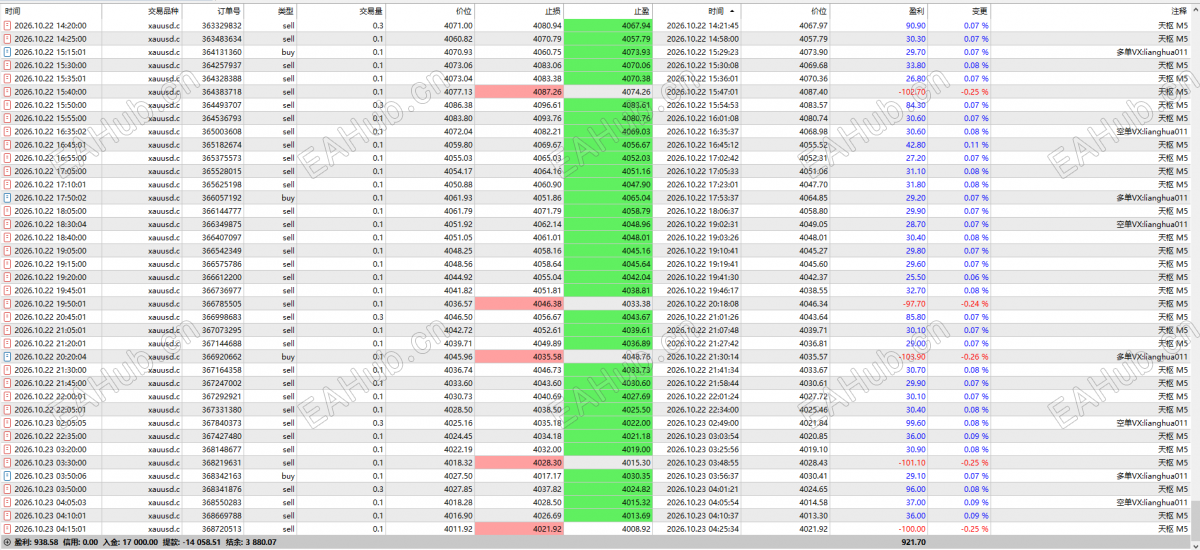Click order number 368720513
Viewport: 1200px width, 550px height.
[x=221, y=528]
